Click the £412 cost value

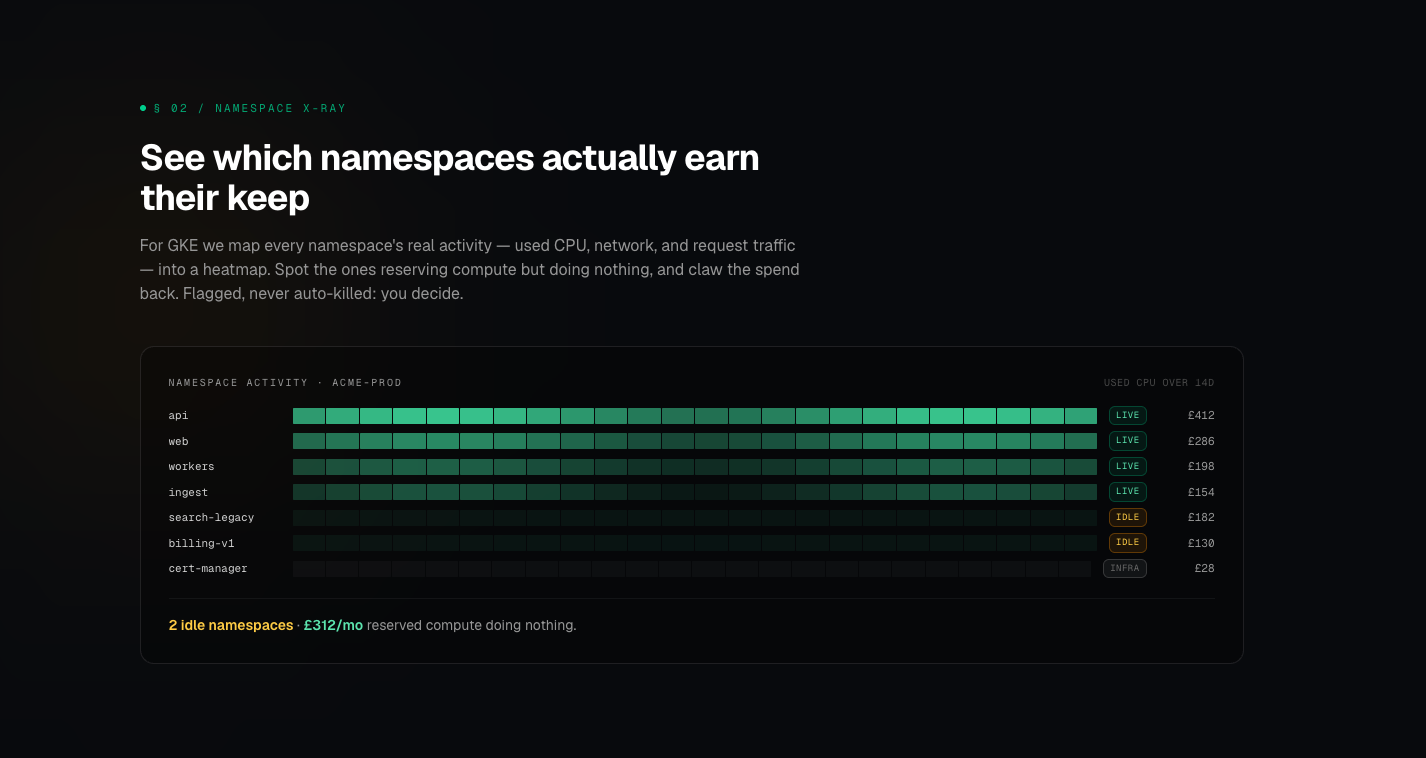pyautogui.click(x=1201, y=415)
